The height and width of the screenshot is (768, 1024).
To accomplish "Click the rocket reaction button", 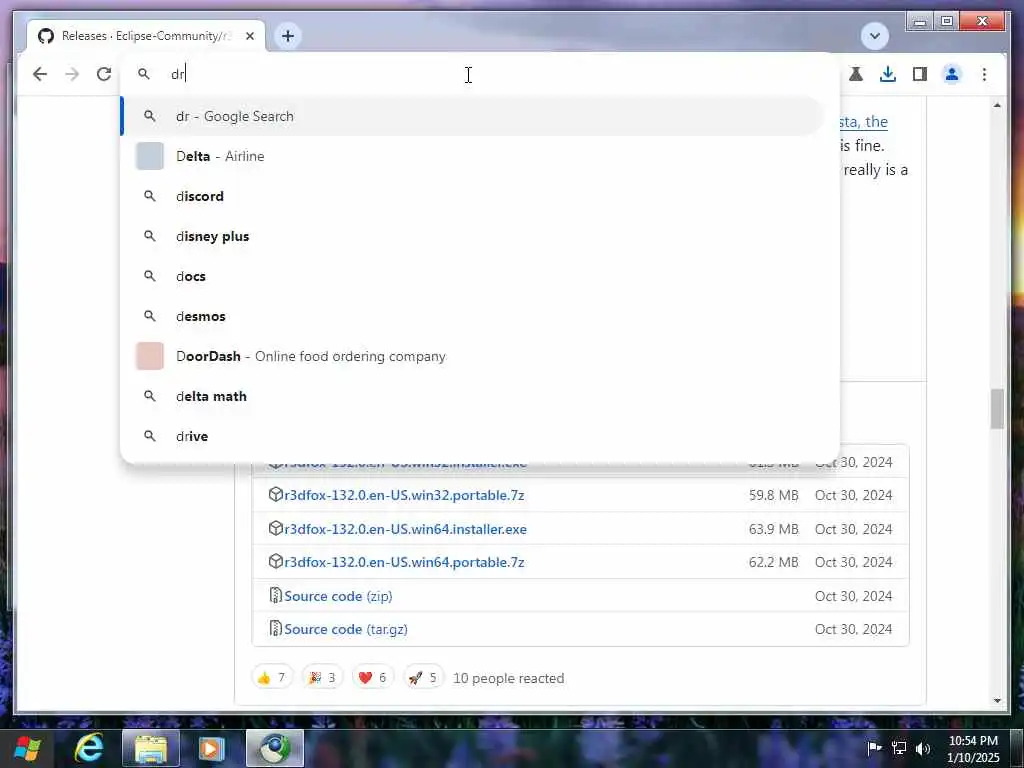I will pos(423,678).
